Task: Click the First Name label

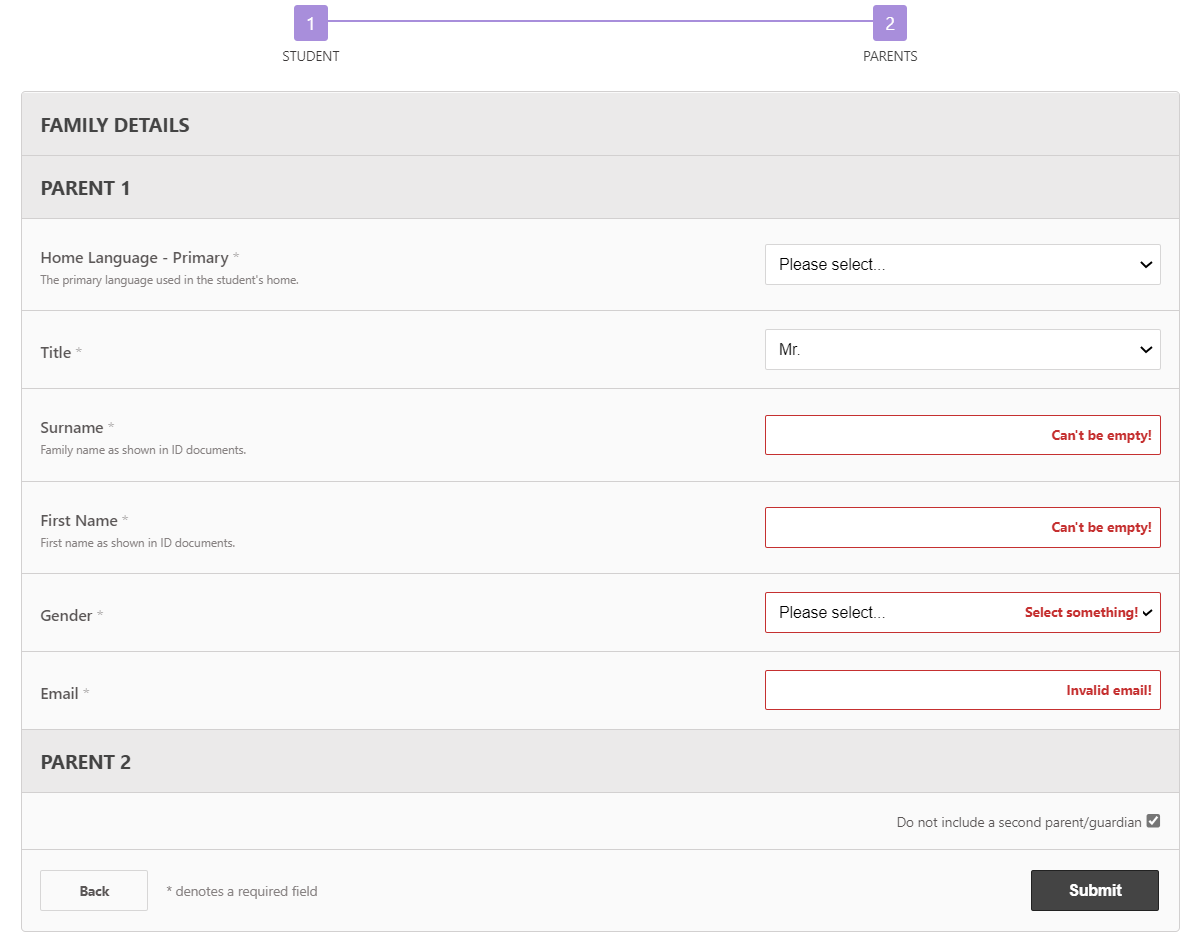Action: point(79,521)
